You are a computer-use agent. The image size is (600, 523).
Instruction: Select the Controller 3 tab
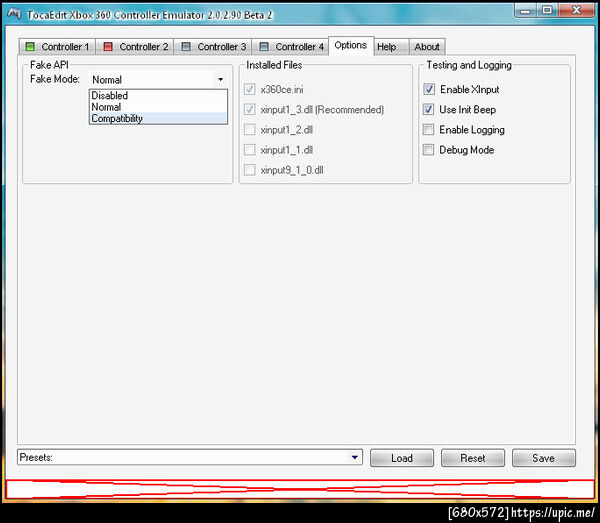213,47
